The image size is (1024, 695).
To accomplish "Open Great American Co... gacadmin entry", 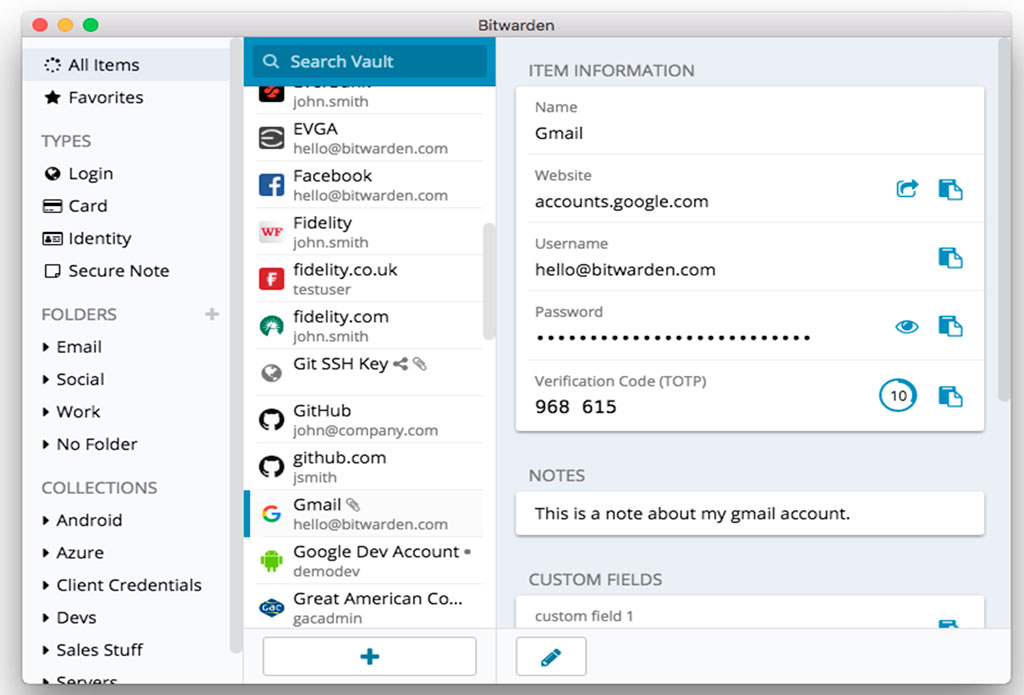I will (370, 608).
